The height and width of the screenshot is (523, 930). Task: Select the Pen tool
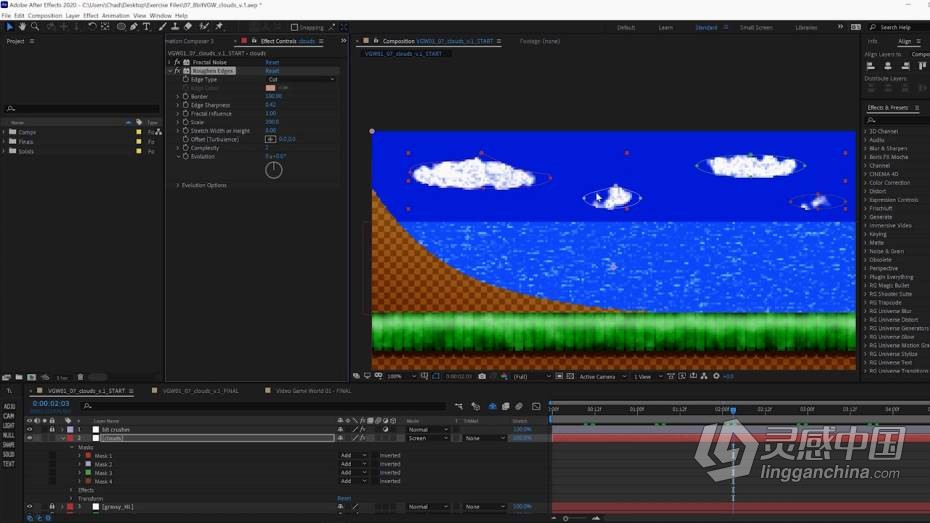(x=133, y=27)
